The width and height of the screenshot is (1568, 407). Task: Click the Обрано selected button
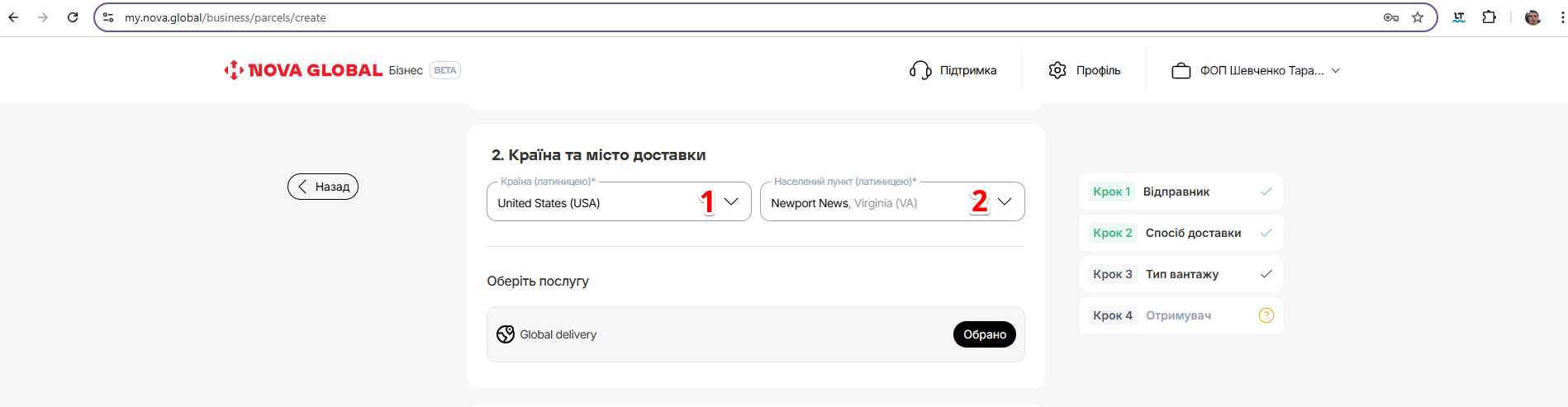click(x=984, y=334)
